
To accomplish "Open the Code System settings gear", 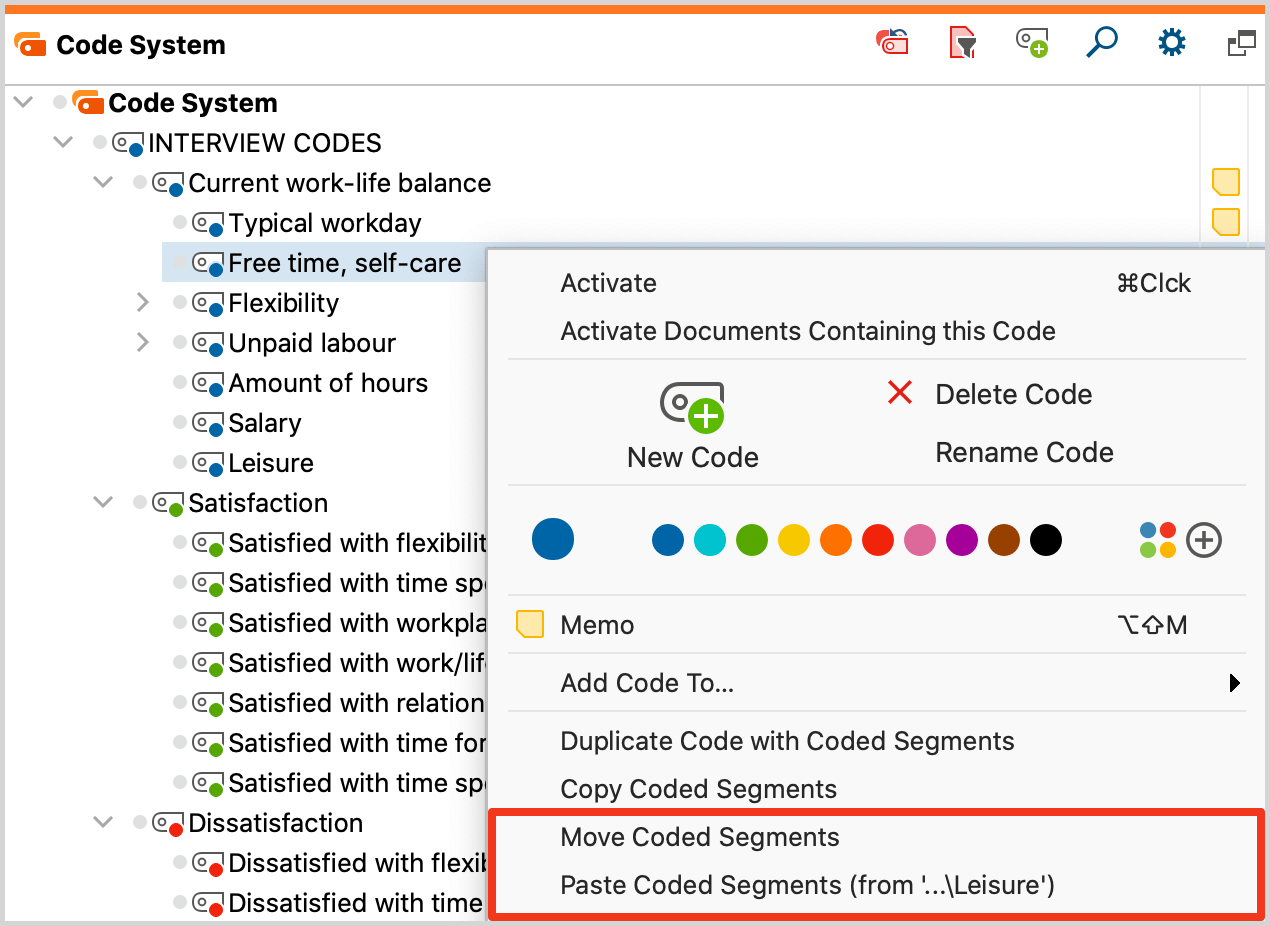I will [x=1171, y=42].
